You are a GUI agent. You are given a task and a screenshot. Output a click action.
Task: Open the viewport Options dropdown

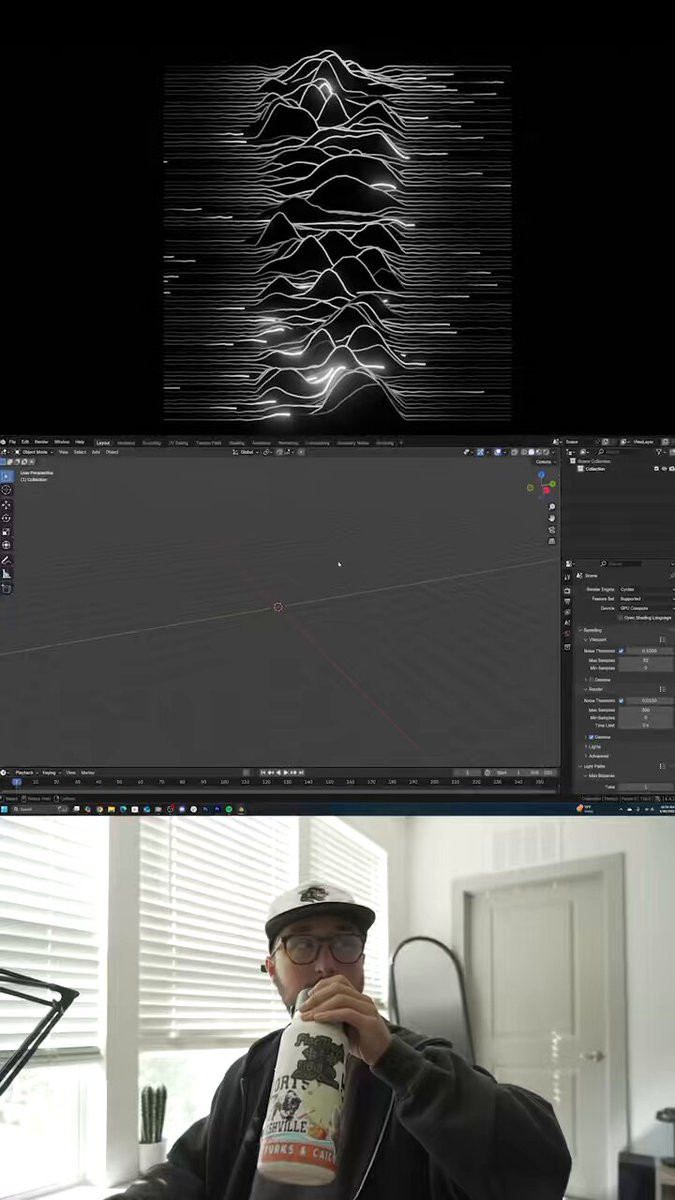pos(546,462)
